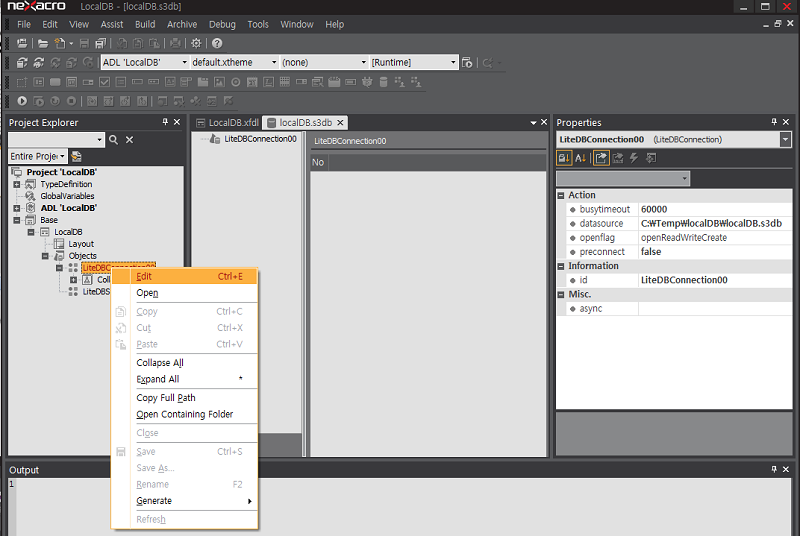Image resolution: width=800 pixels, height=536 pixels.
Task: Click the new project icon at toolbar start
Action: [x=22, y=43]
